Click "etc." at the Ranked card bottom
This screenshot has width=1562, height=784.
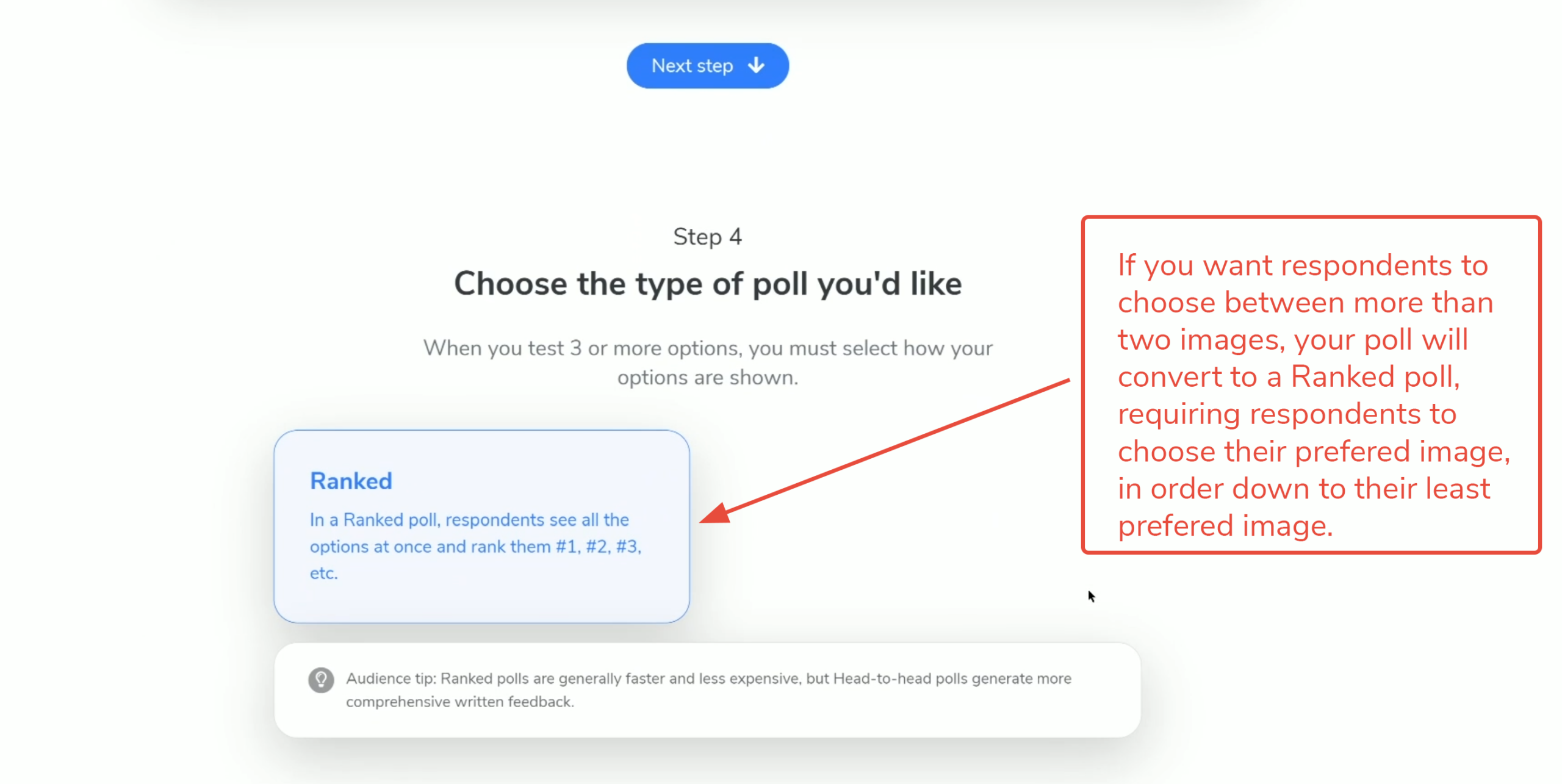coord(323,574)
